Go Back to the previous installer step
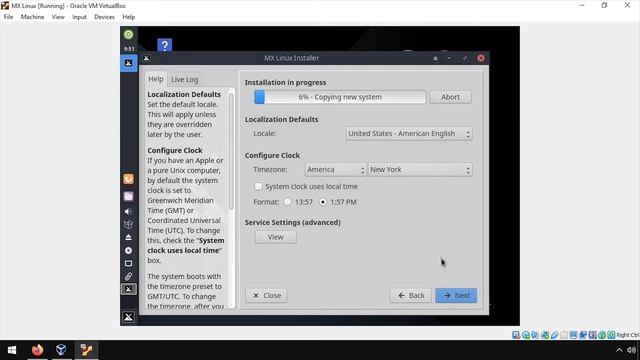The width and height of the screenshot is (640, 360). coord(411,296)
